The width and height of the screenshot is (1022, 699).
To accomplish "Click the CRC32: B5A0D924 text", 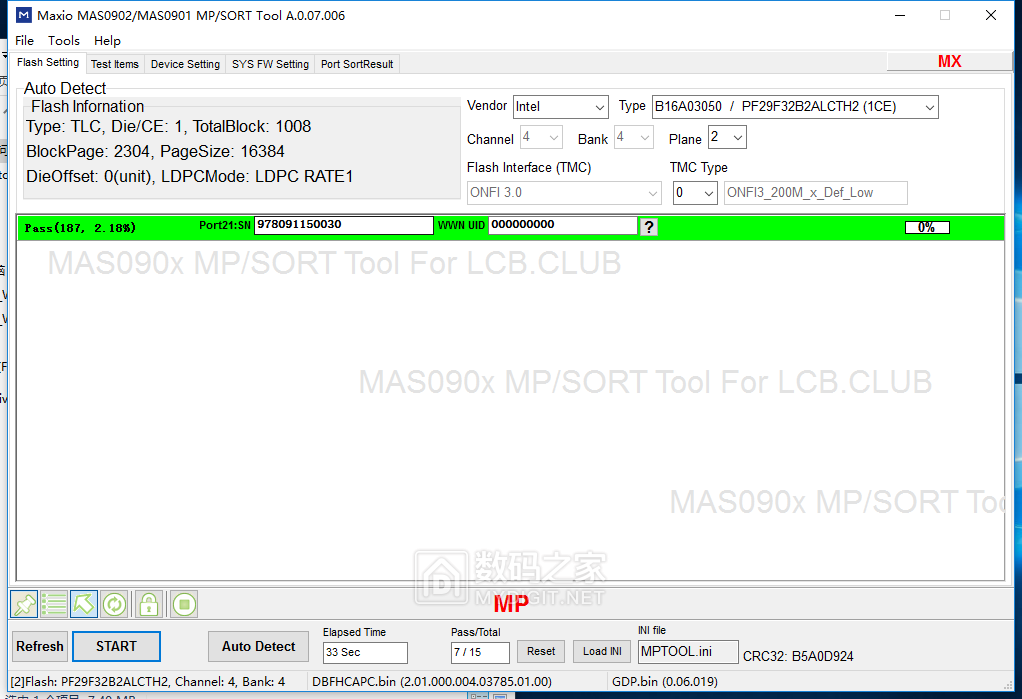I will pos(798,657).
